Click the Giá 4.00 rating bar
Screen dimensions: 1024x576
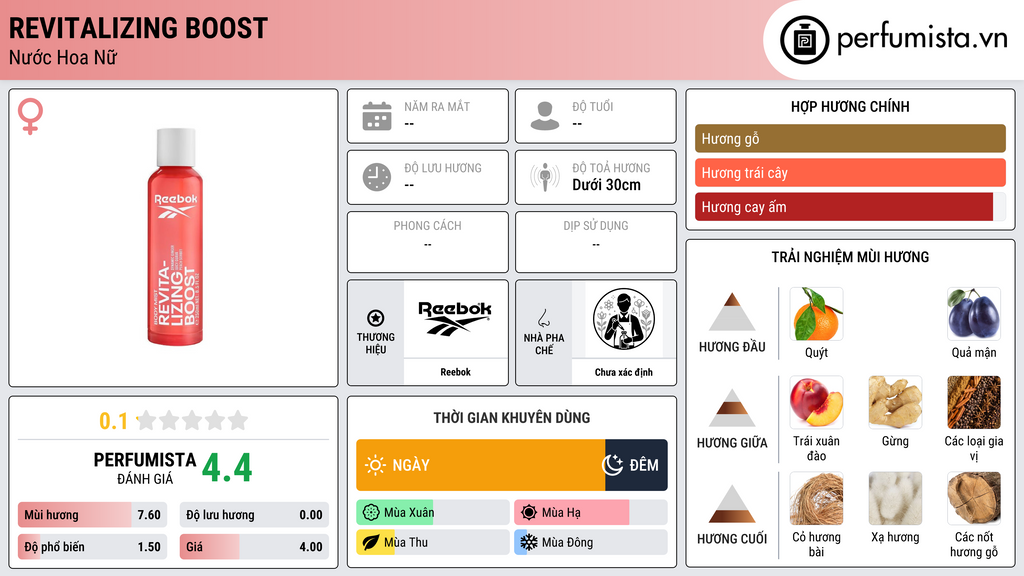[x=254, y=547]
